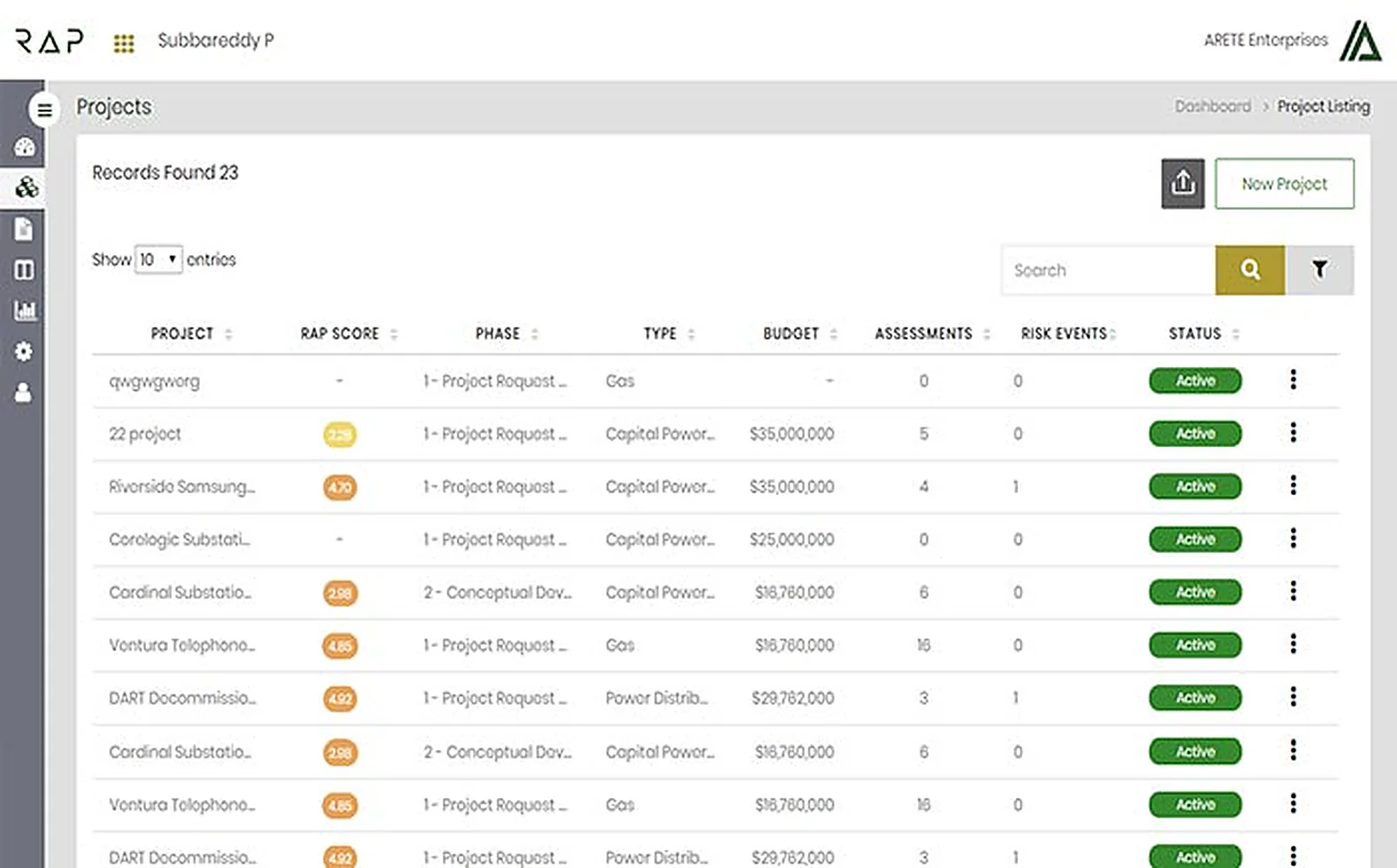Open the 22 project name
The height and width of the screenshot is (868, 1397).
tap(145, 434)
